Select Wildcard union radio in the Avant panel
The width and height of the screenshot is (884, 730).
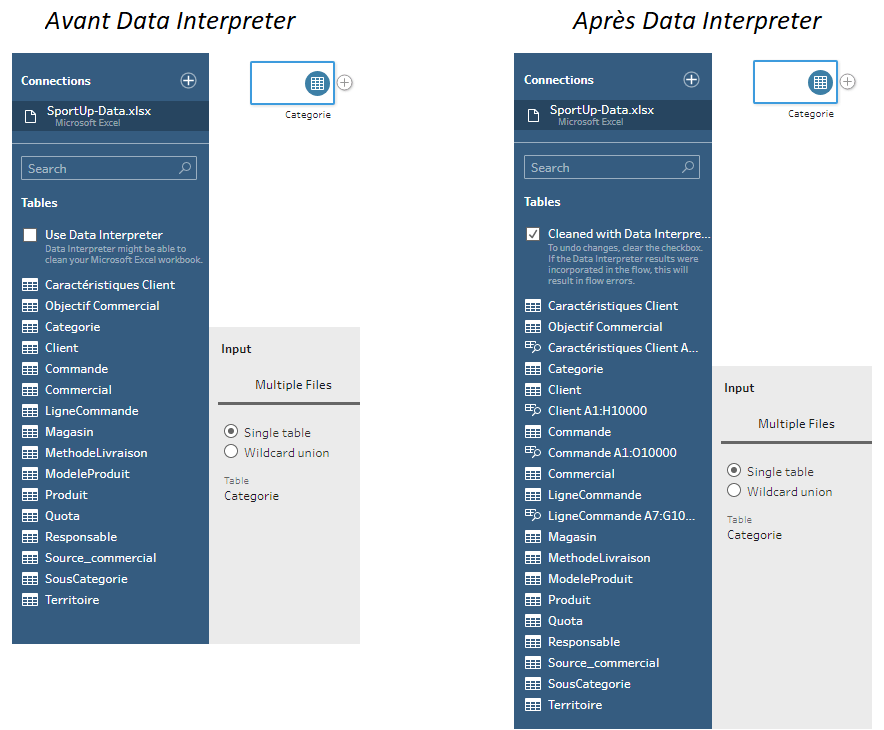[231, 452]
